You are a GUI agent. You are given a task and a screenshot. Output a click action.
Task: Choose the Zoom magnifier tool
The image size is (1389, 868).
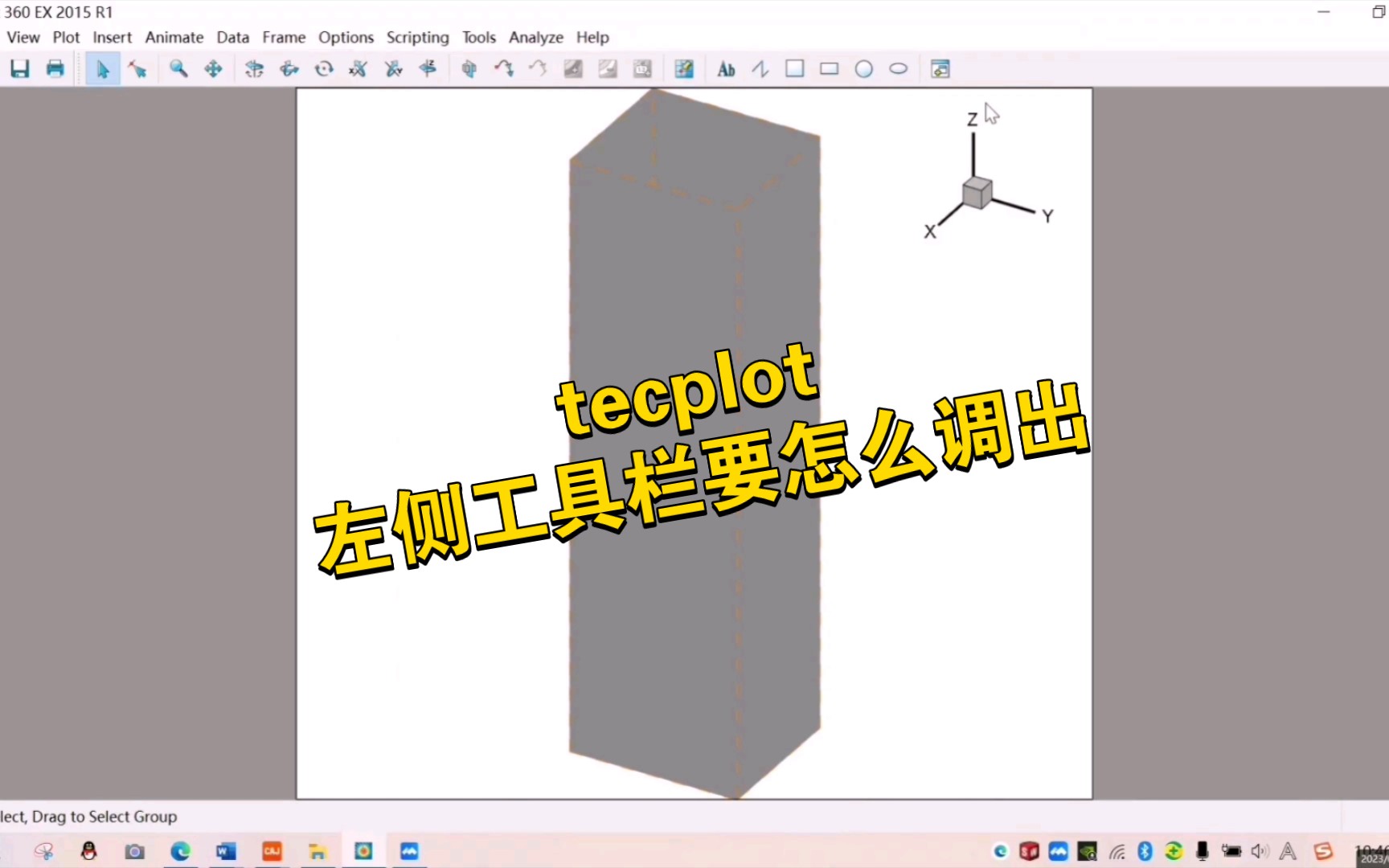coord(178,69)
